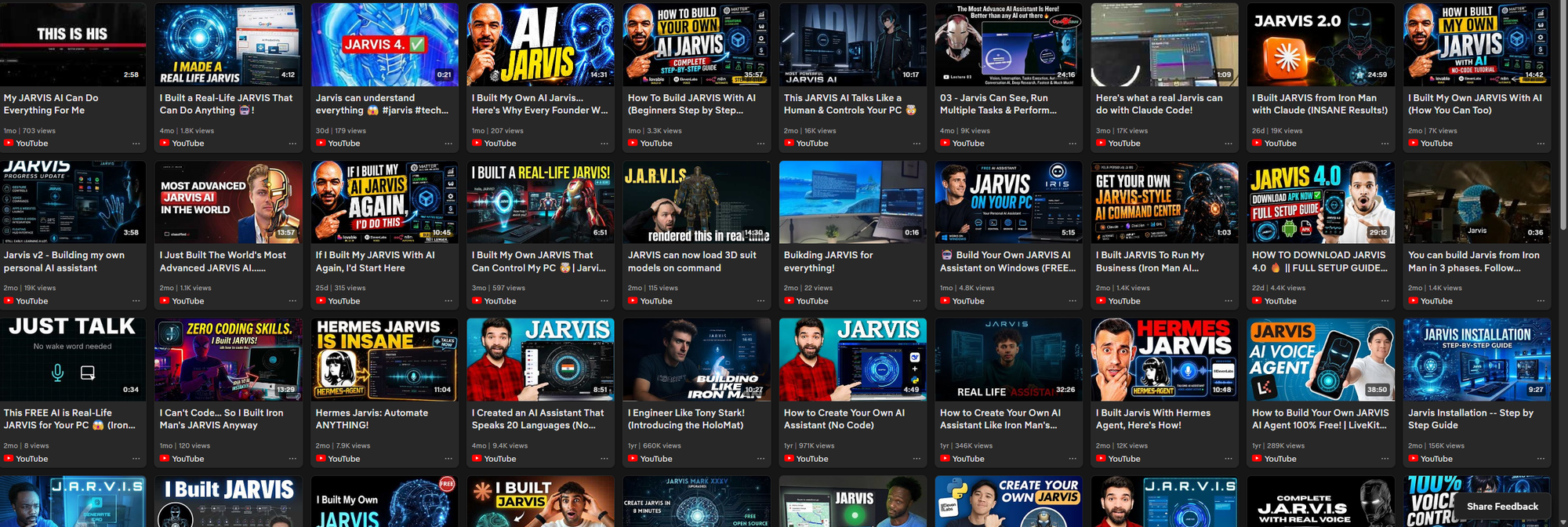The width and height of the screenshot is (1568, 527).
Task: Open title 'I Can't Code... So I Built Iron Man's JARVIS Anyway'
Action: pos(221,419)
